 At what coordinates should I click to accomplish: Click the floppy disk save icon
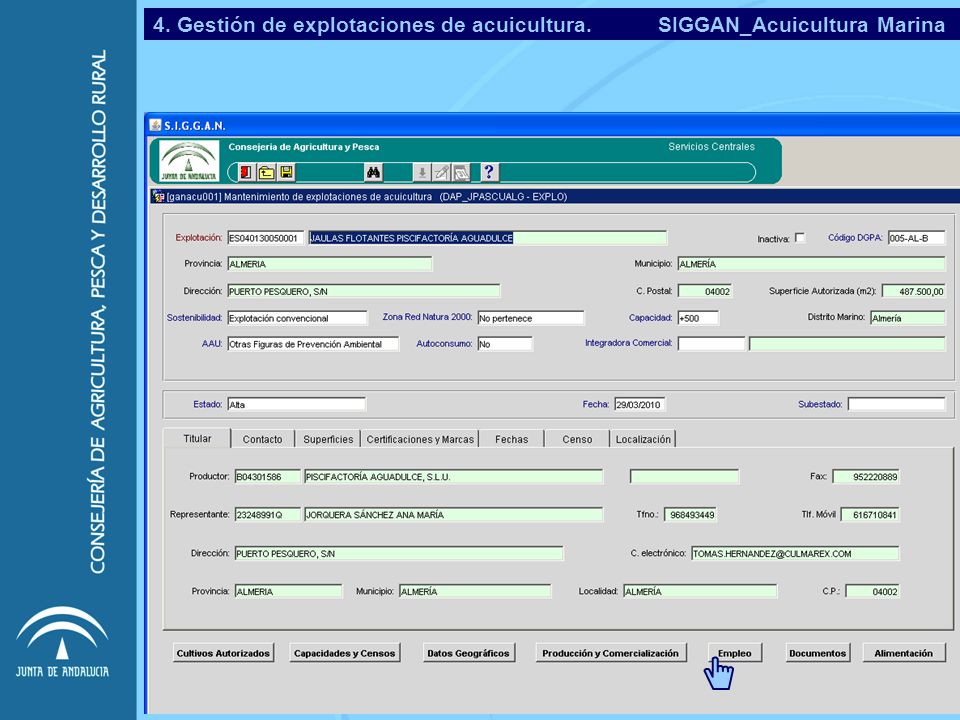point(287,172)
